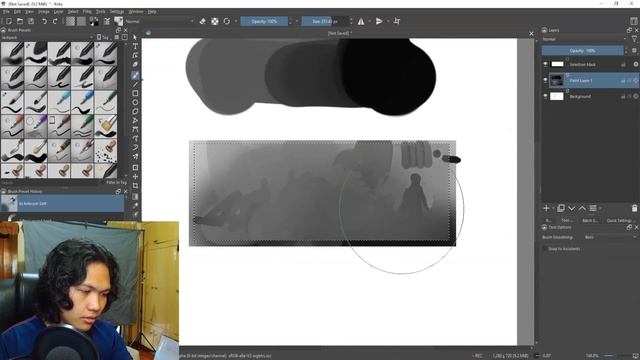
Task: Reload the original brush preset
Action: [x=227, y=21]
